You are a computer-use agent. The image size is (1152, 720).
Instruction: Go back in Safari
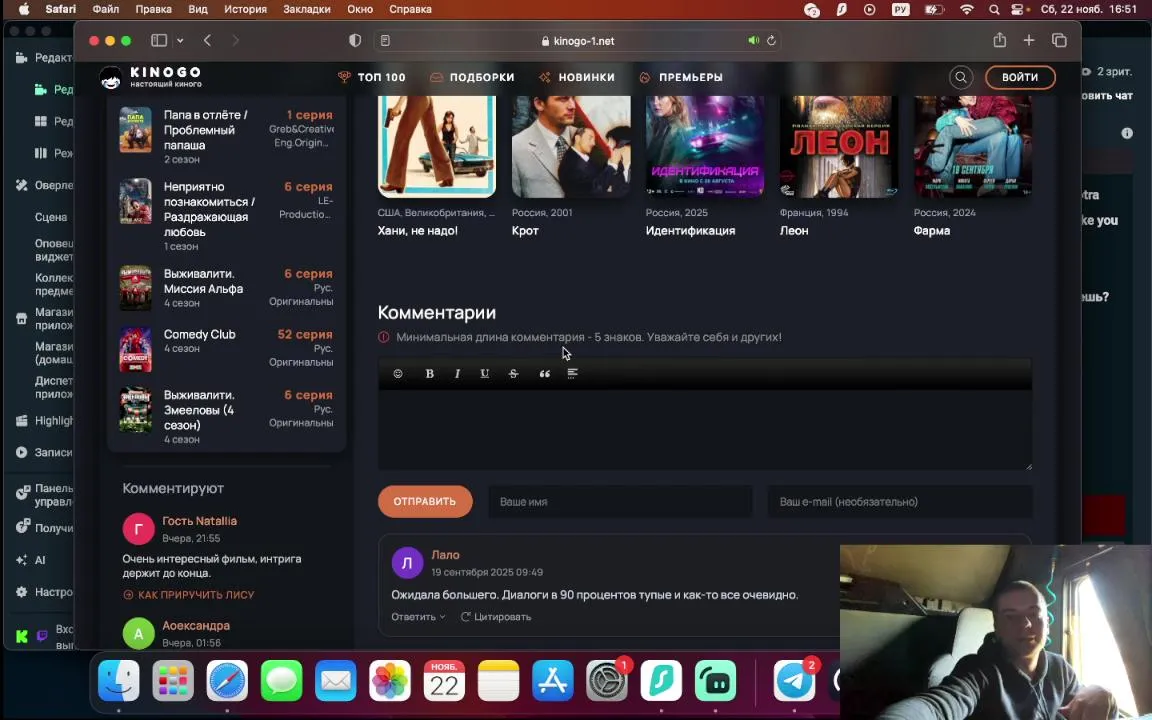click(x=207, y=40)
